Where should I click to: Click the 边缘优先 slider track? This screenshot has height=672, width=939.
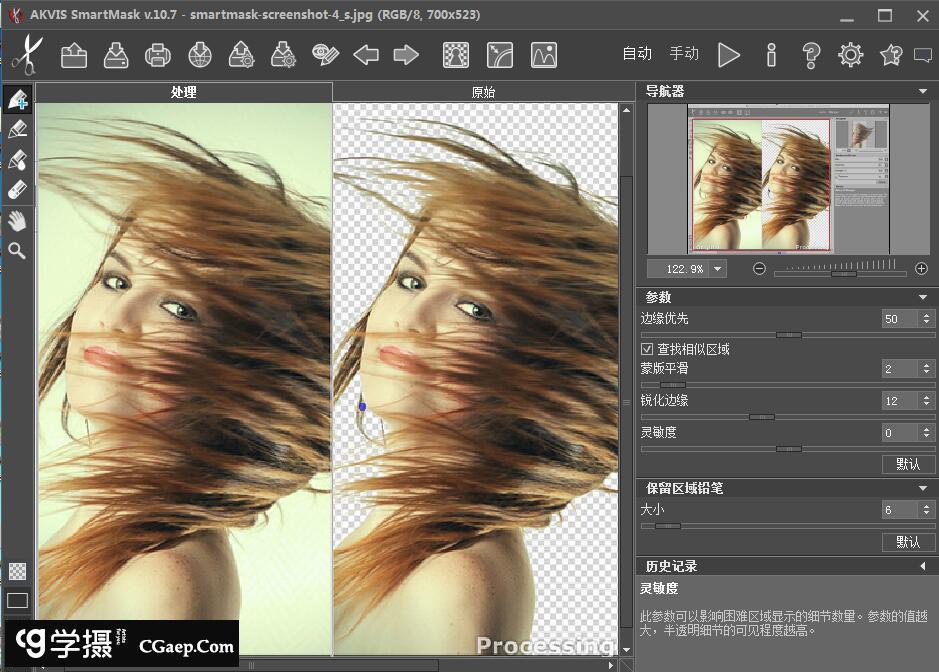[720, 335]
